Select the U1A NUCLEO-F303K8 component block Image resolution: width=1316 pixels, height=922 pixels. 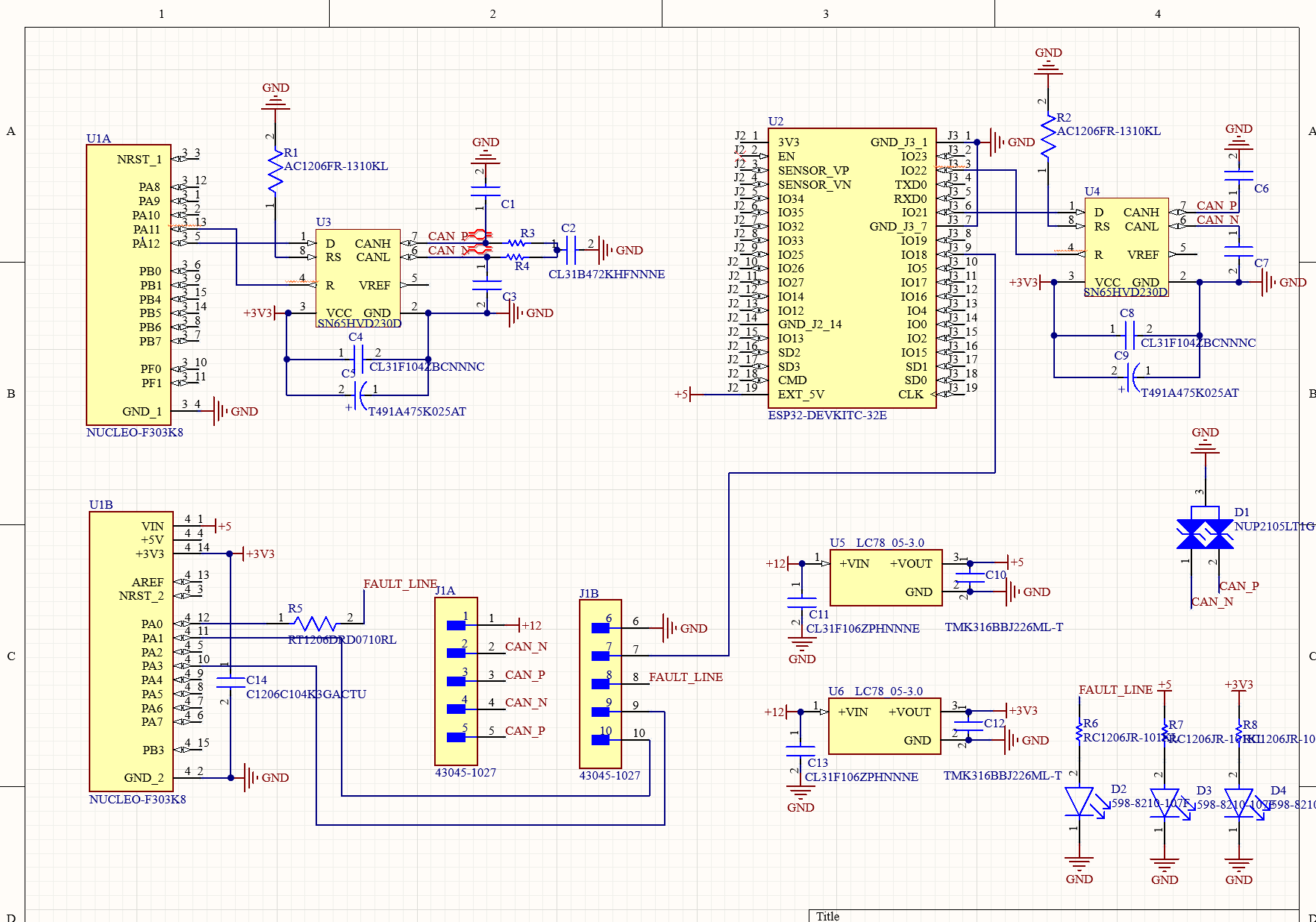tap(129, 285)
